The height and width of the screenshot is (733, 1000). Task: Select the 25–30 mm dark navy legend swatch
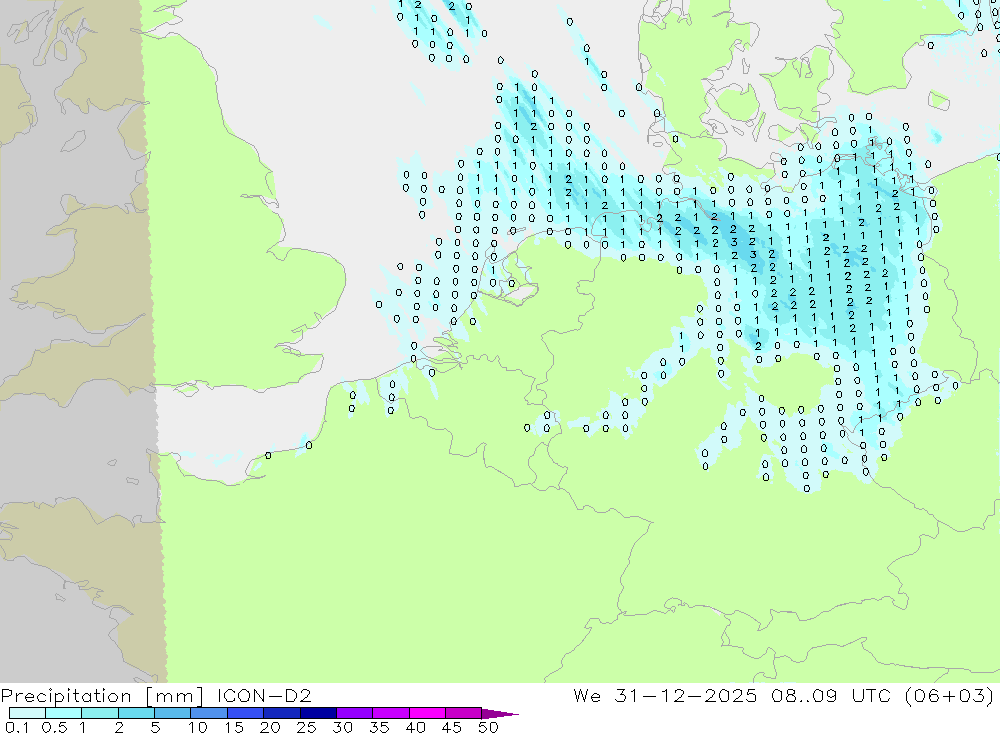tap(318, 713)
